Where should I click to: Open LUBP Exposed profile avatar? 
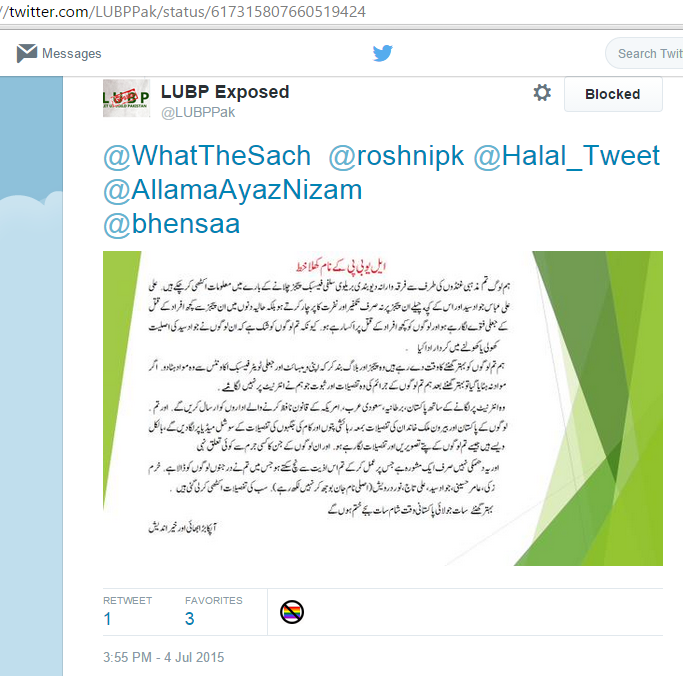click(126, 98)
